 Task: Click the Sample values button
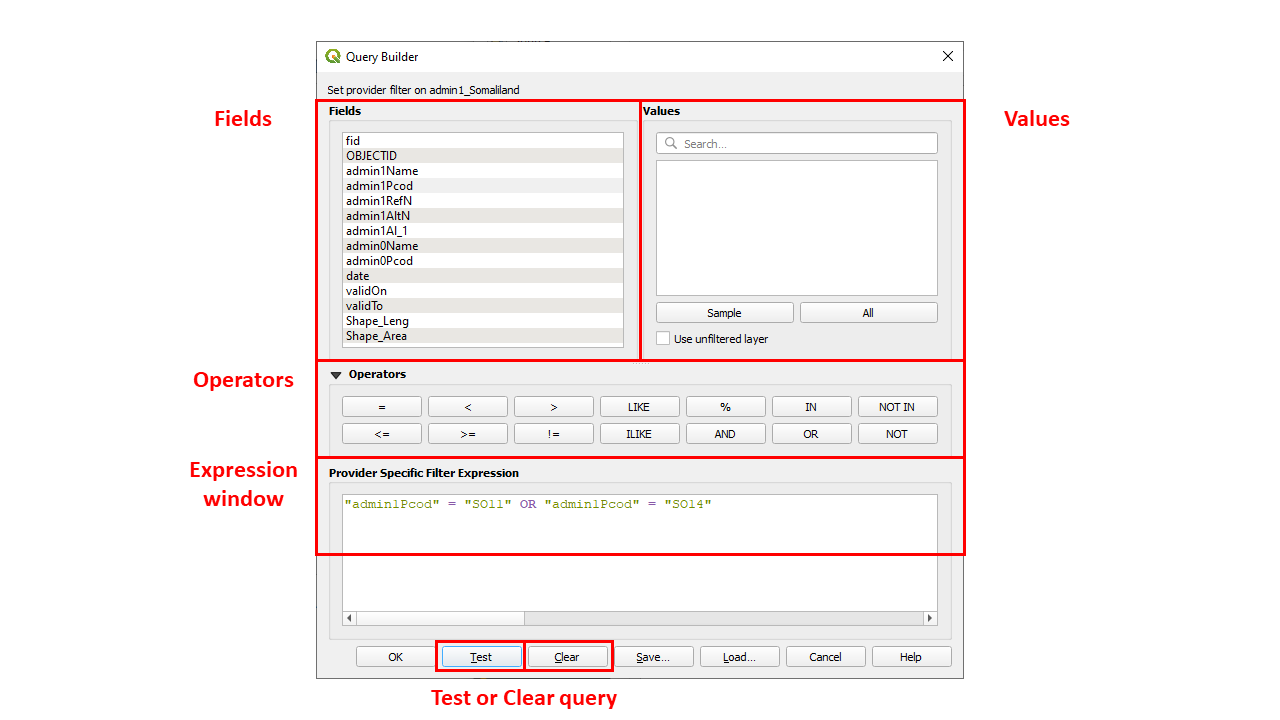click(724, 313)
